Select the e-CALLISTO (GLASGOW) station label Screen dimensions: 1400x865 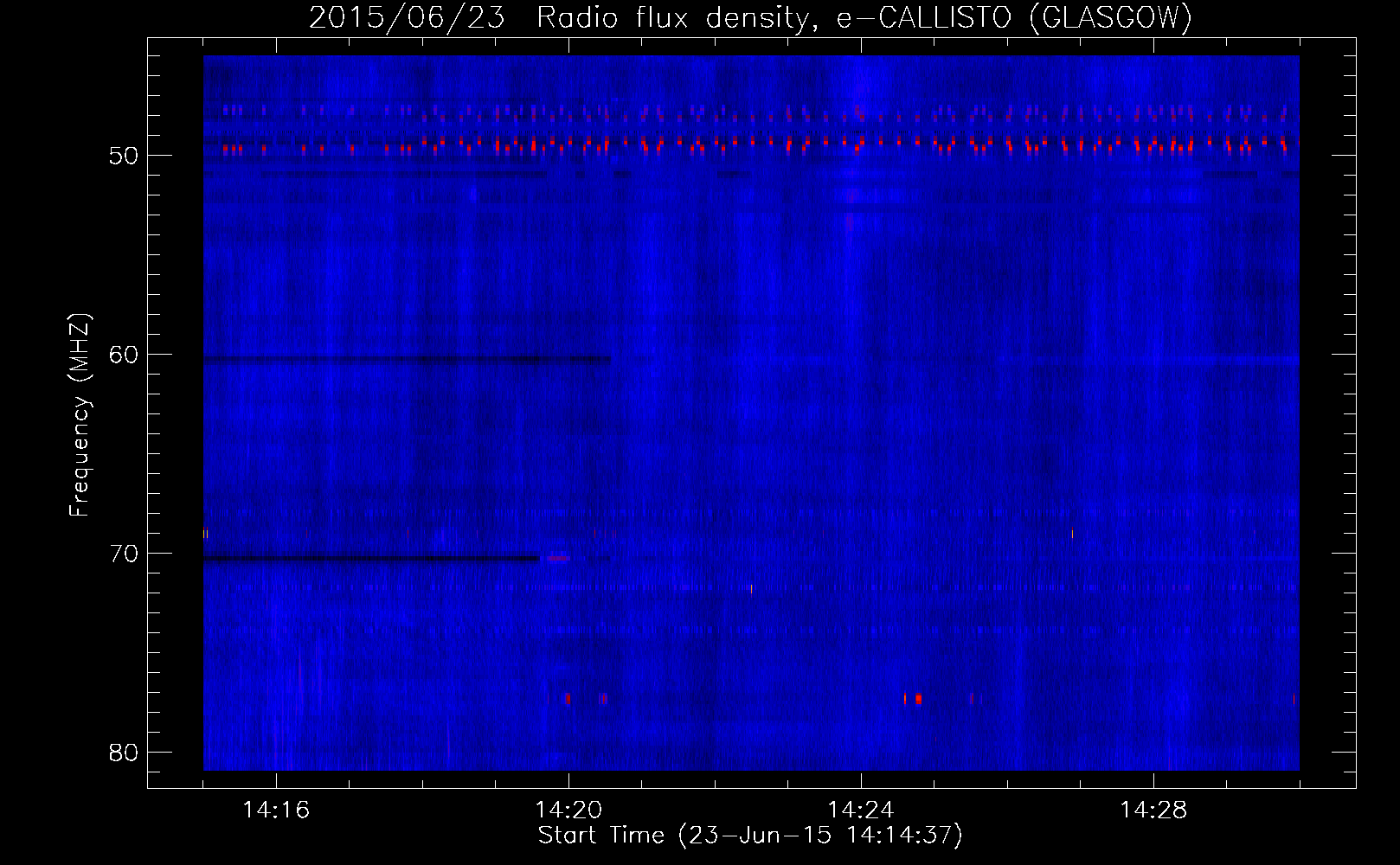tap(1014, 18)
